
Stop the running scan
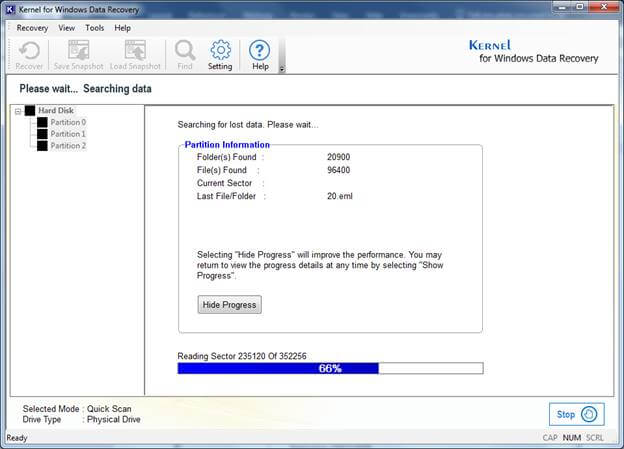577,414
